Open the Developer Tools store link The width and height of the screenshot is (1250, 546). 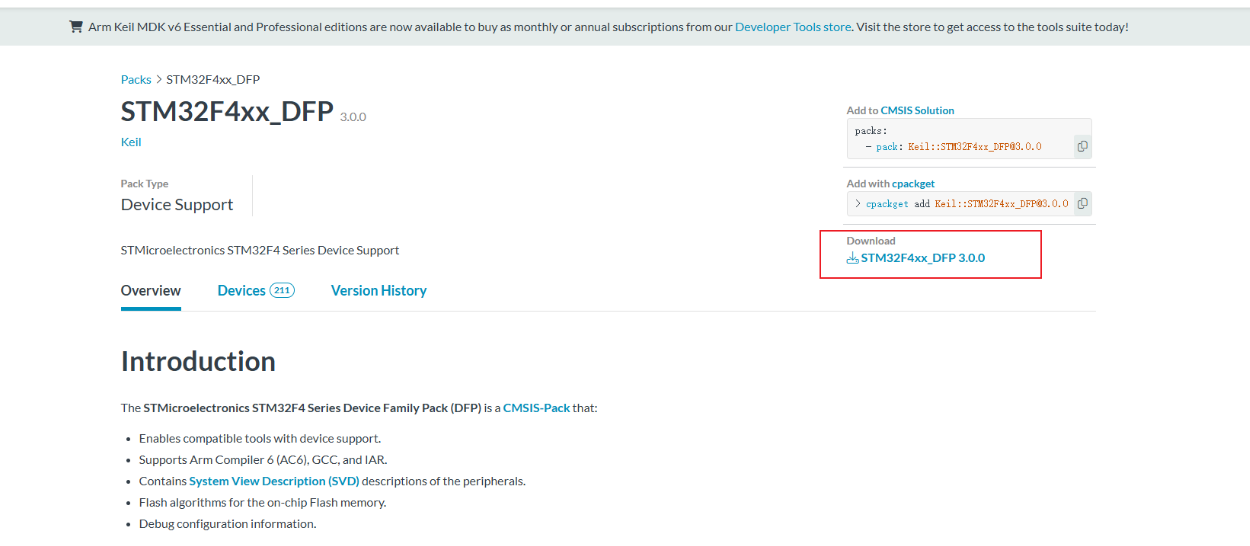[793, 27]
